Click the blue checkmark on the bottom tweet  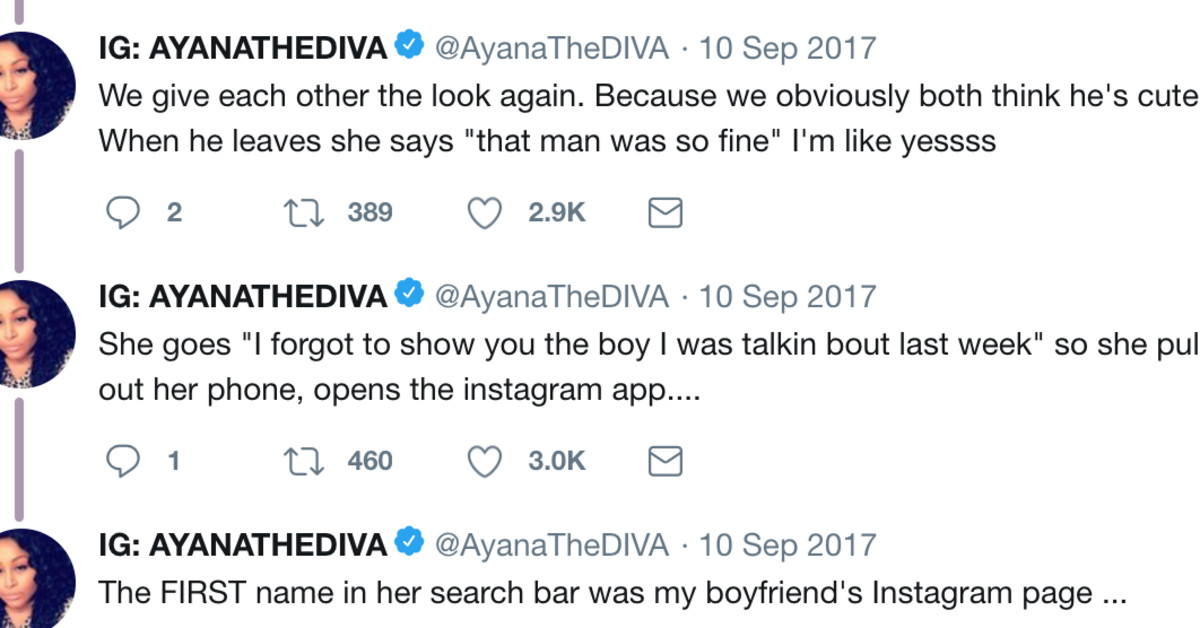(x=408, y=544)
